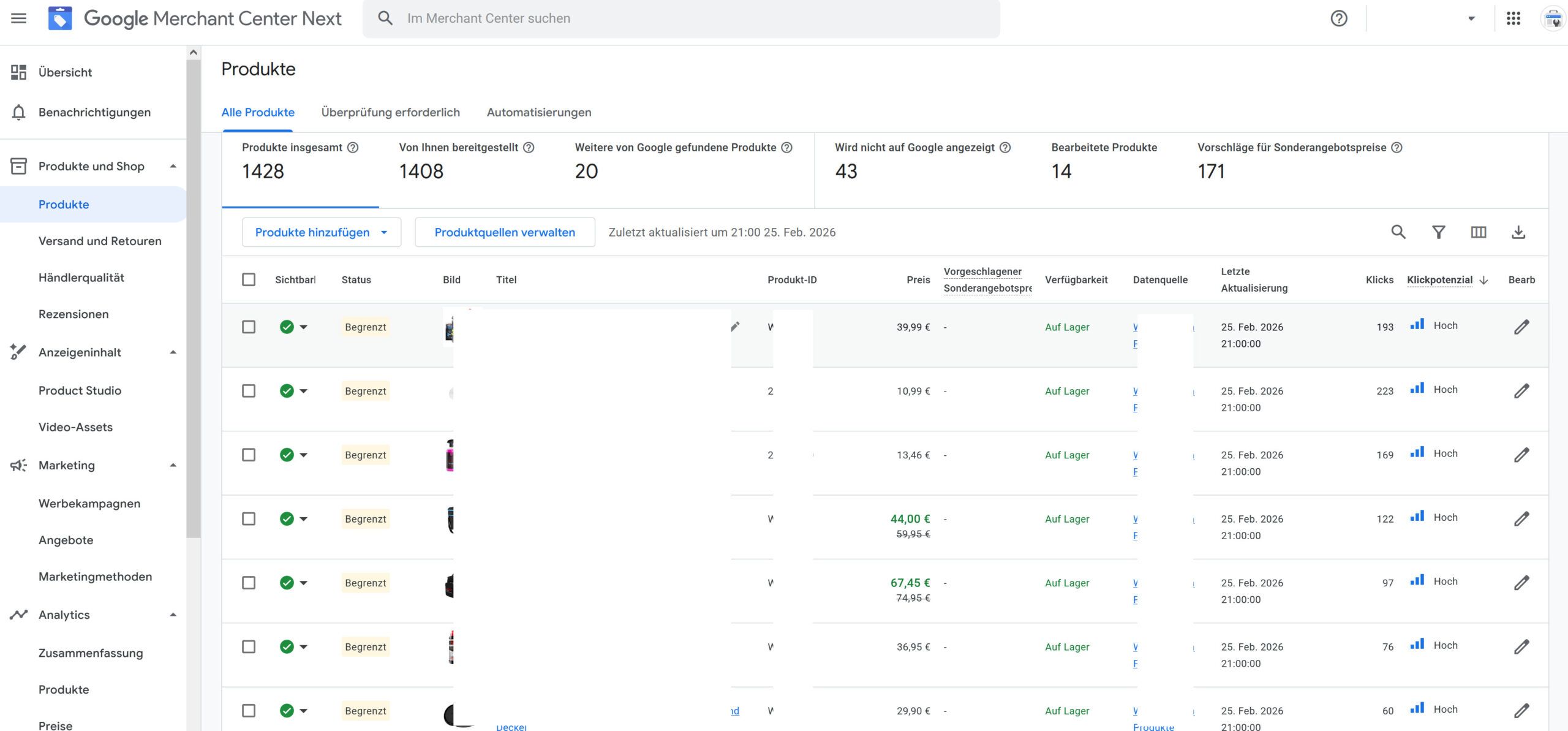Click the download products icon

(x=1518, y=232)
